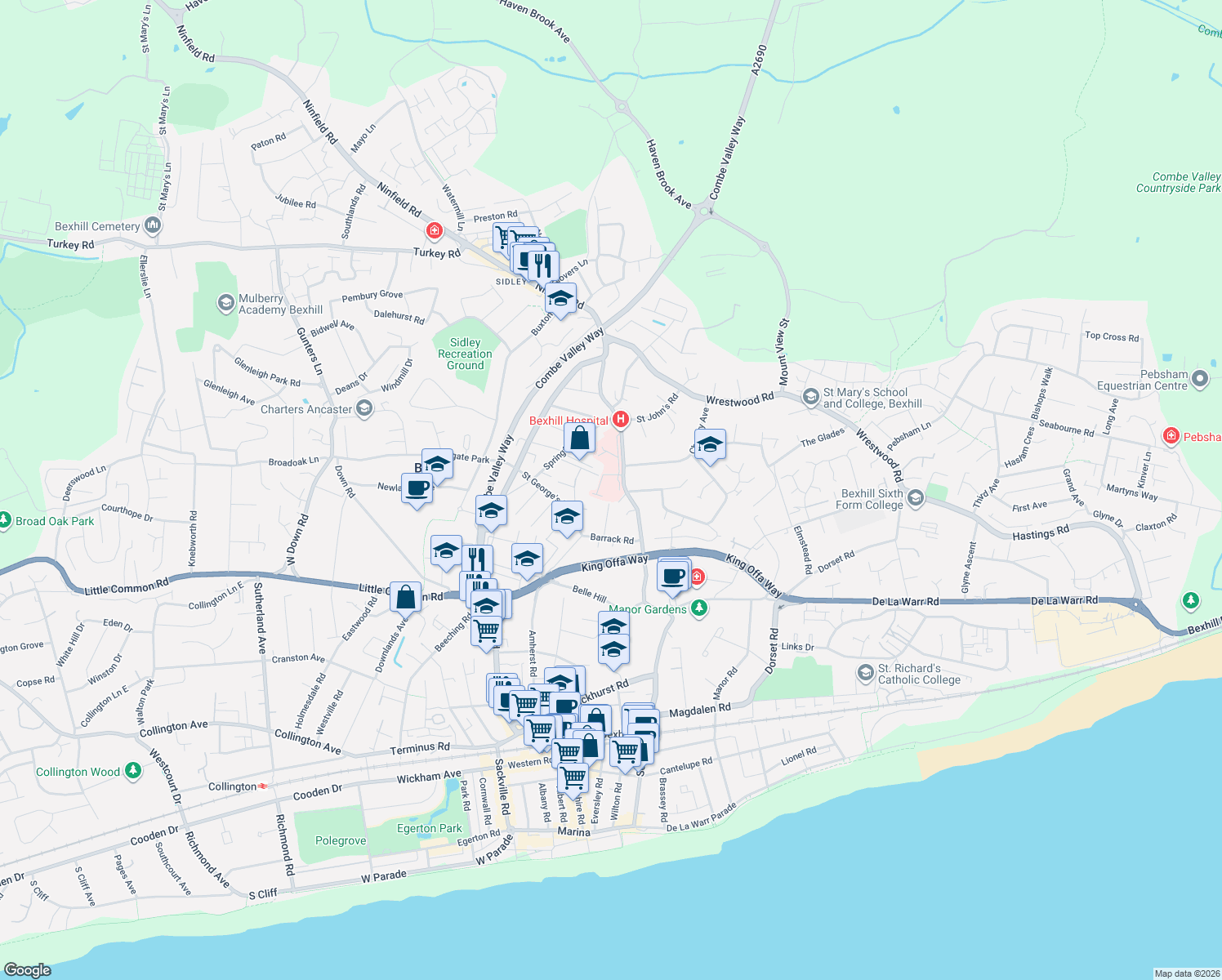
Task: Open the restaurant fork-and-knife marker in Sidley
Action: pyautogui.click(x=543, y=266)
